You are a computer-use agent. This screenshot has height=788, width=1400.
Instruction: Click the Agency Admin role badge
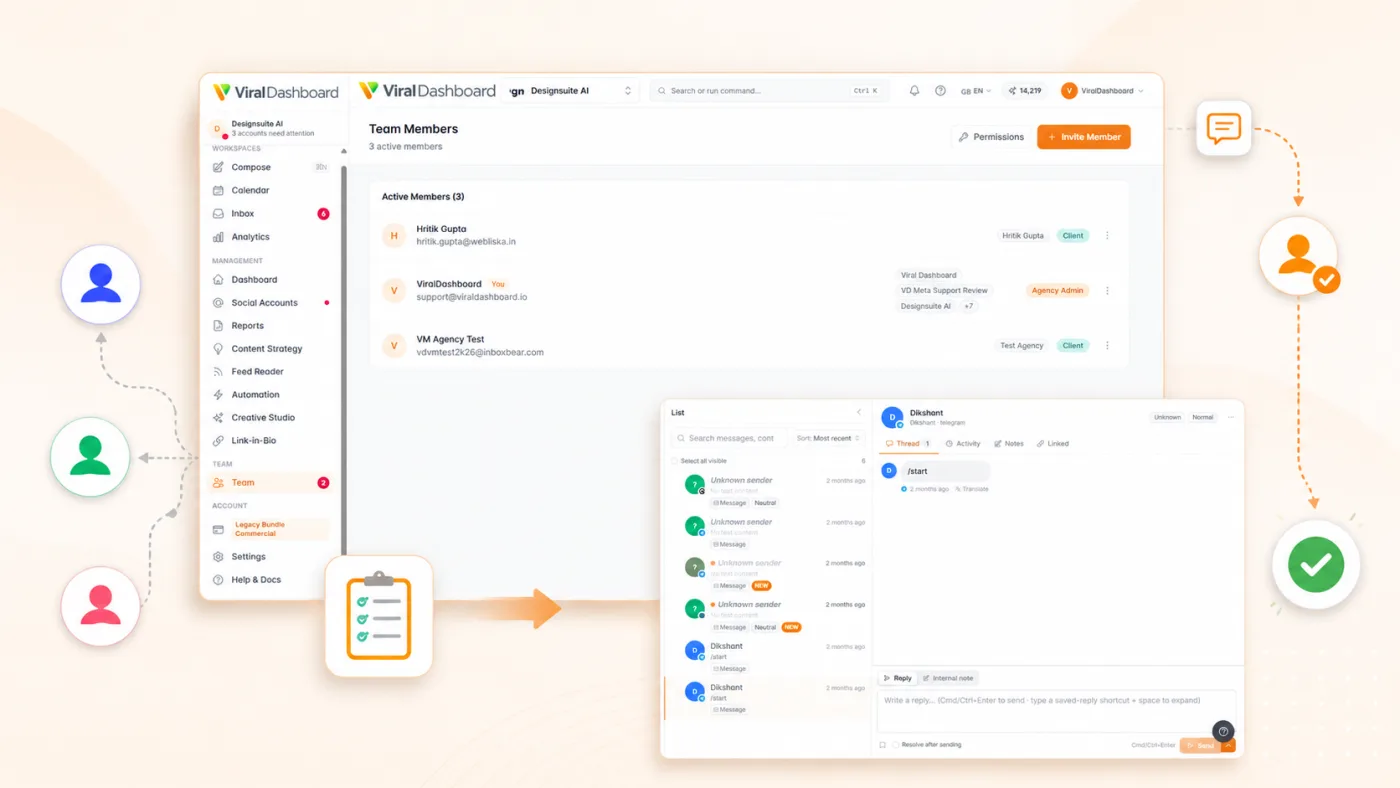point(1057,291)
